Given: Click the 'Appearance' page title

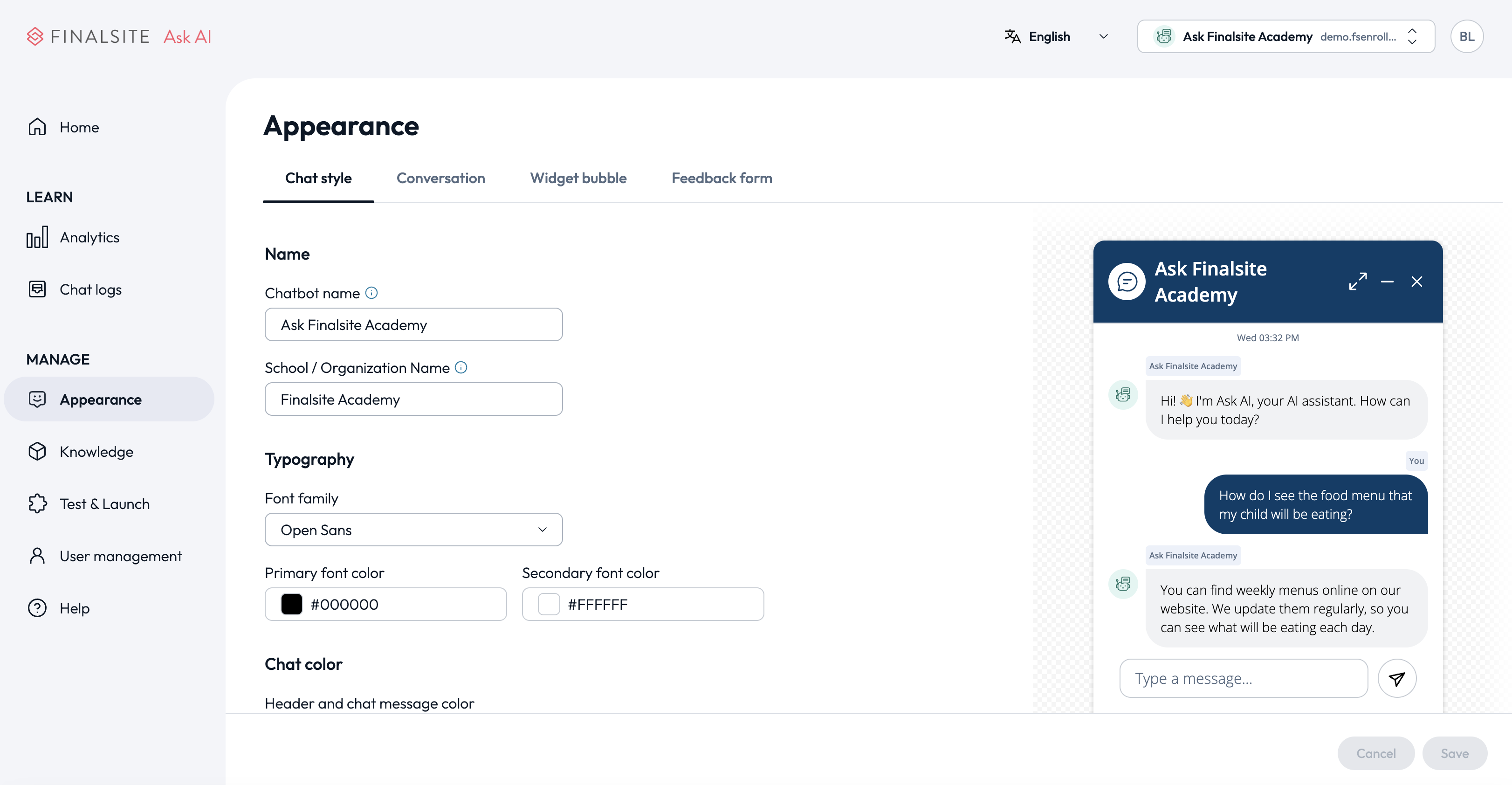Looking at the screenshot, I should [x=341, y=126].
